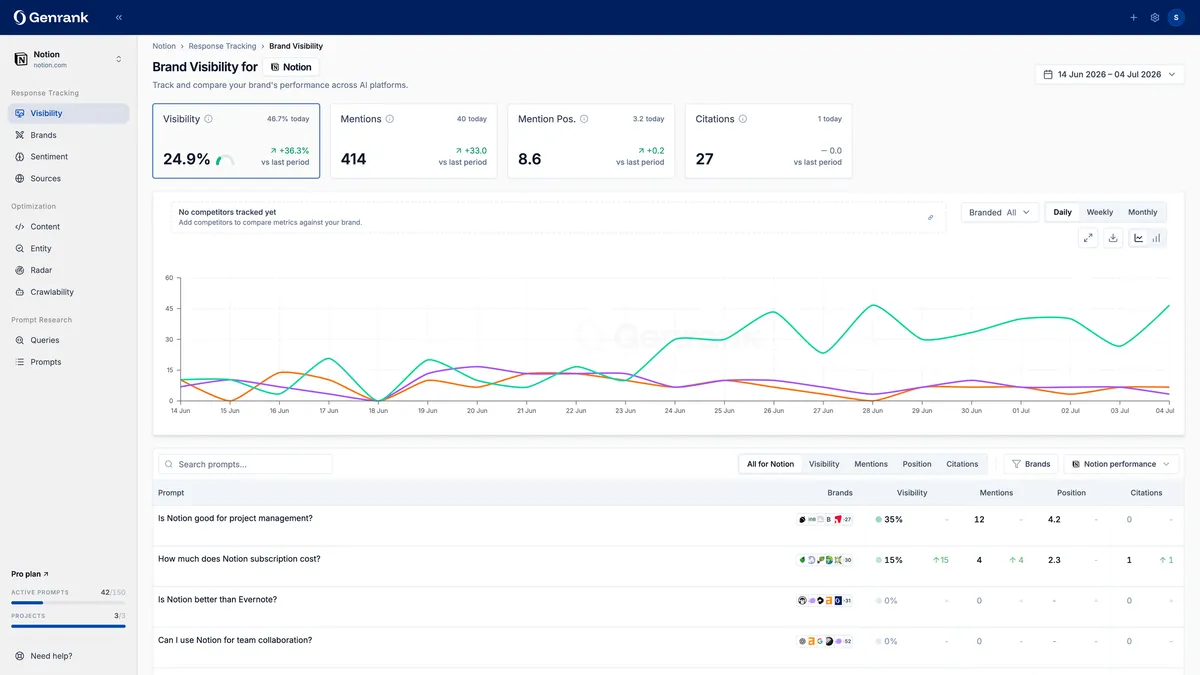Click Projects progress bar
This screenshot has height=675, width=1200.
pyautogui.click(x=68, y=626)
